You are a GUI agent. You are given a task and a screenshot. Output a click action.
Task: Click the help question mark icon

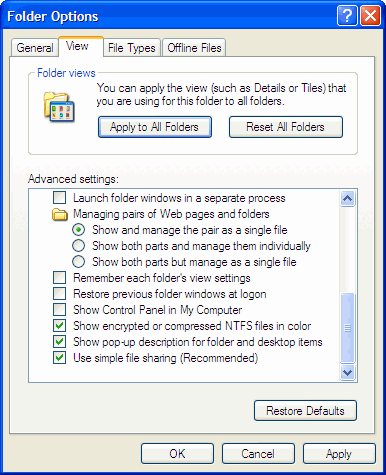pyautogui.click(x=347, y=15)
